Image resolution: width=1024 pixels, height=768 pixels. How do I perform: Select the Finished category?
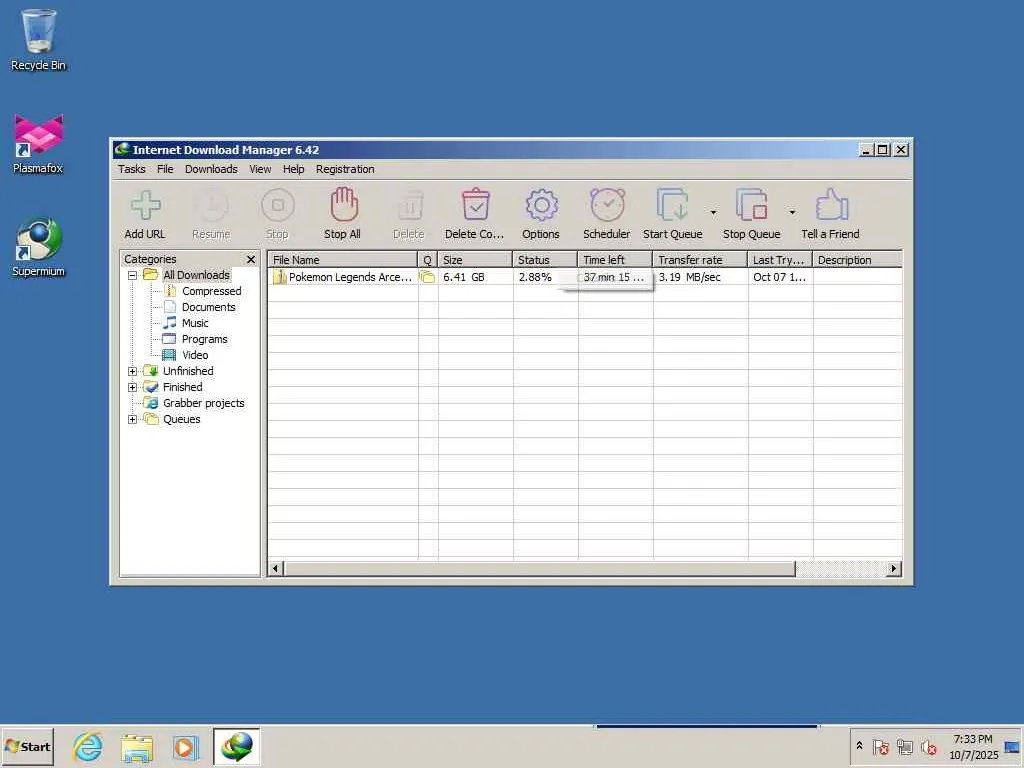182,387
